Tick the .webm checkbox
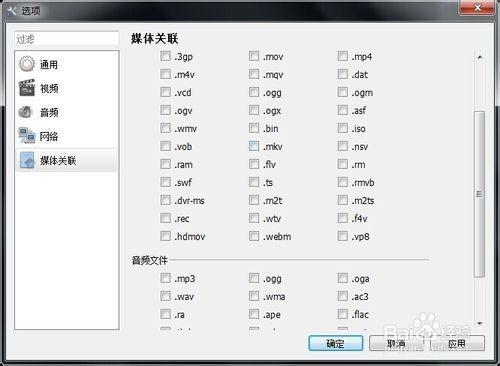500x366 pixels. (x=254, y=236)
